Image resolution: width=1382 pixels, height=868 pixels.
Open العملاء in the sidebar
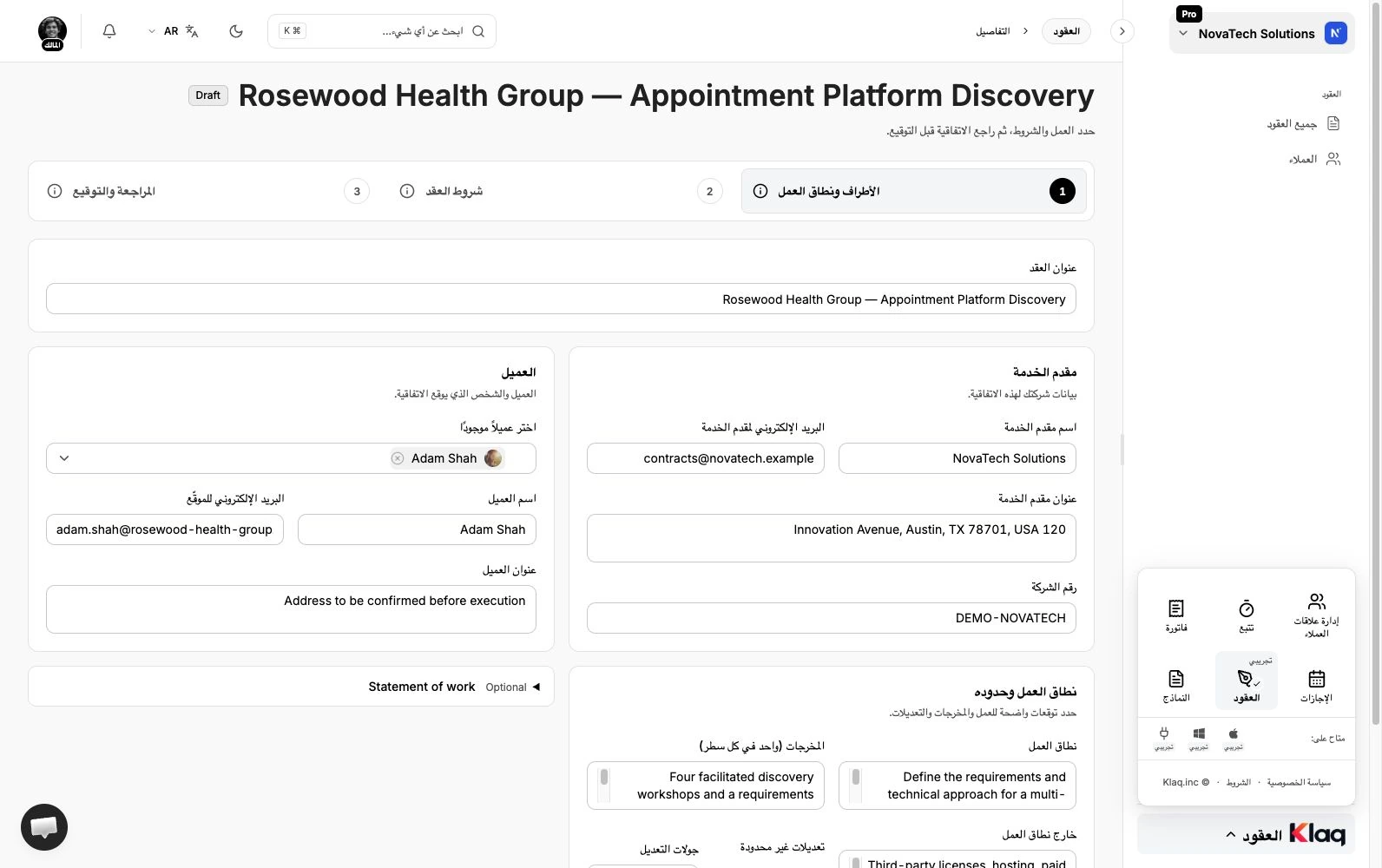coord(1314,159)
